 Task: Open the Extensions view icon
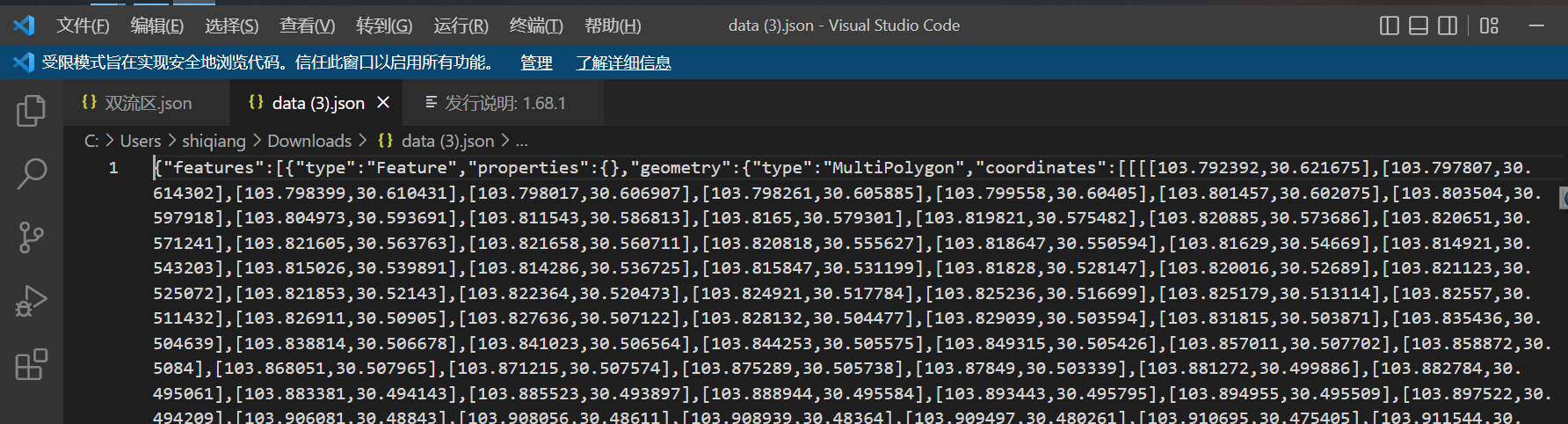point(31,364)
